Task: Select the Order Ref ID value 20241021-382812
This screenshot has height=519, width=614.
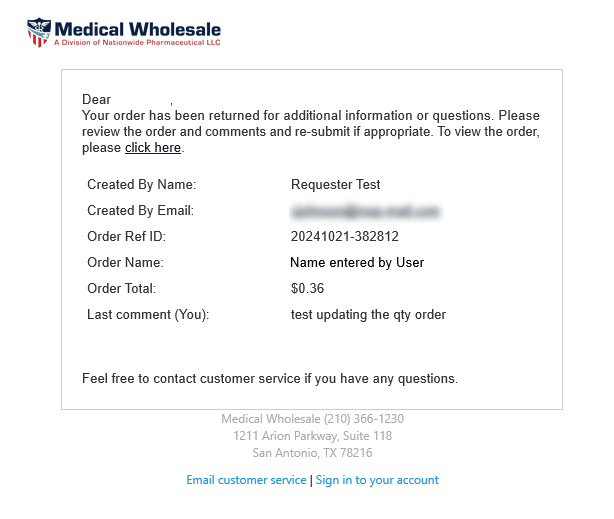Action: pos(344,237)
